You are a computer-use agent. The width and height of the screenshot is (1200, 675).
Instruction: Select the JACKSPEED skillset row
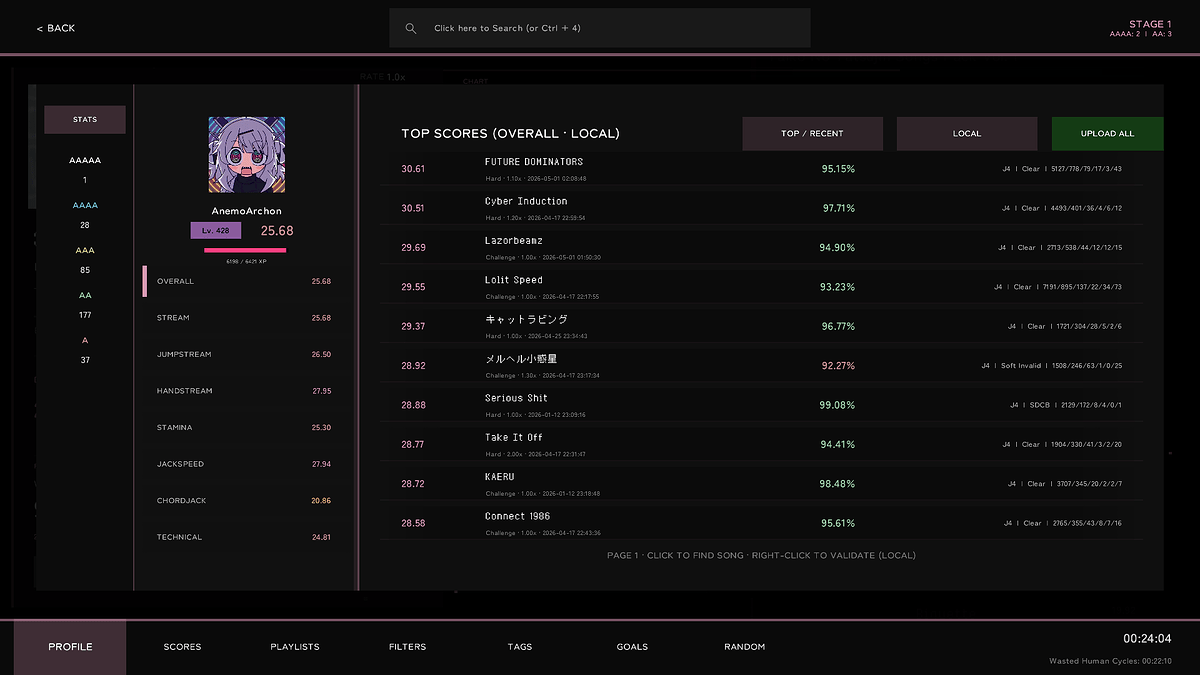click(244, 464)
